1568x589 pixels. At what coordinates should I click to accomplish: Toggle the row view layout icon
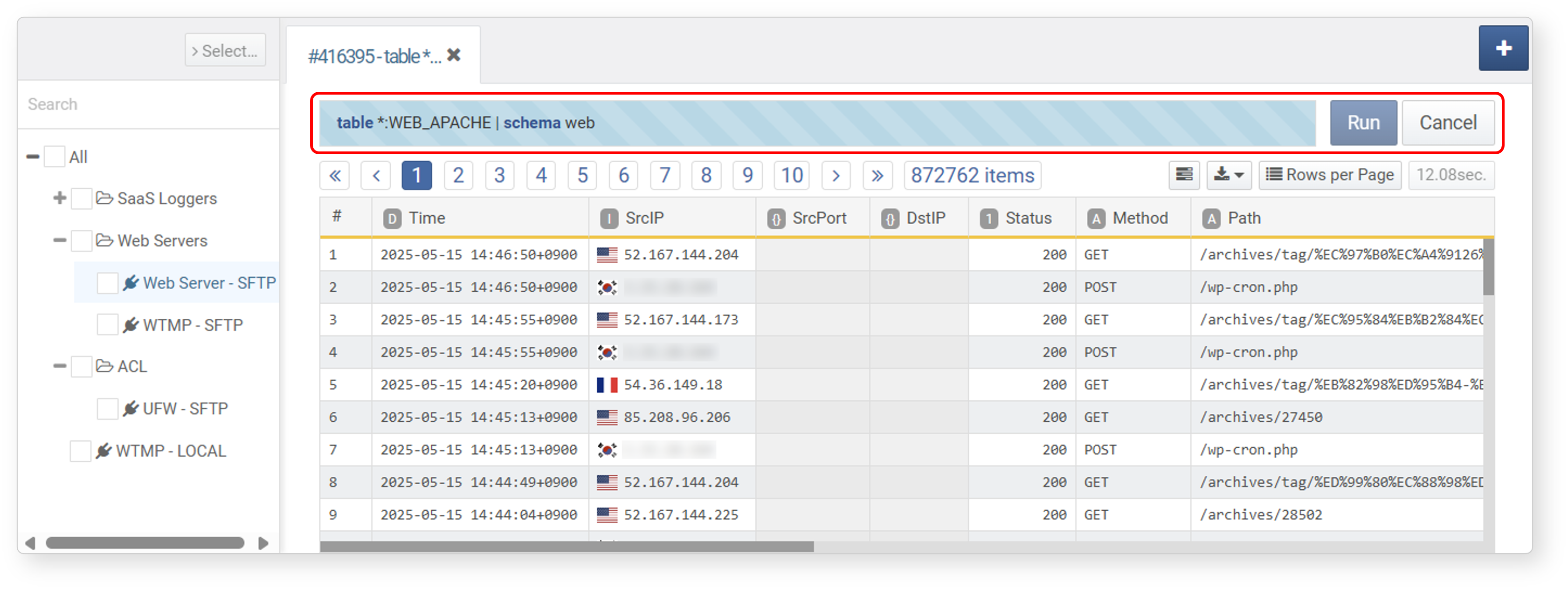coord(1183,175)
